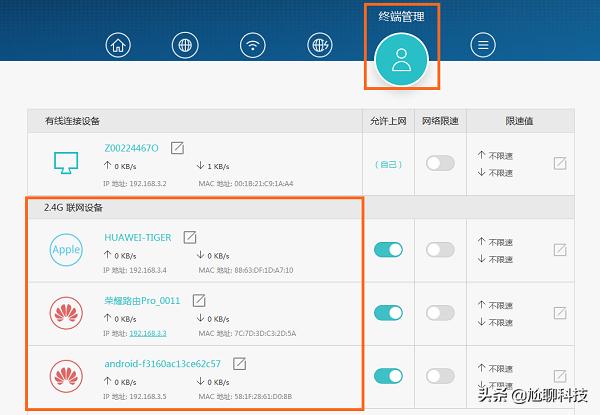Screen dimensions: 600x415
Task: Click the 允许上网 column header
Action: point(388,121)
